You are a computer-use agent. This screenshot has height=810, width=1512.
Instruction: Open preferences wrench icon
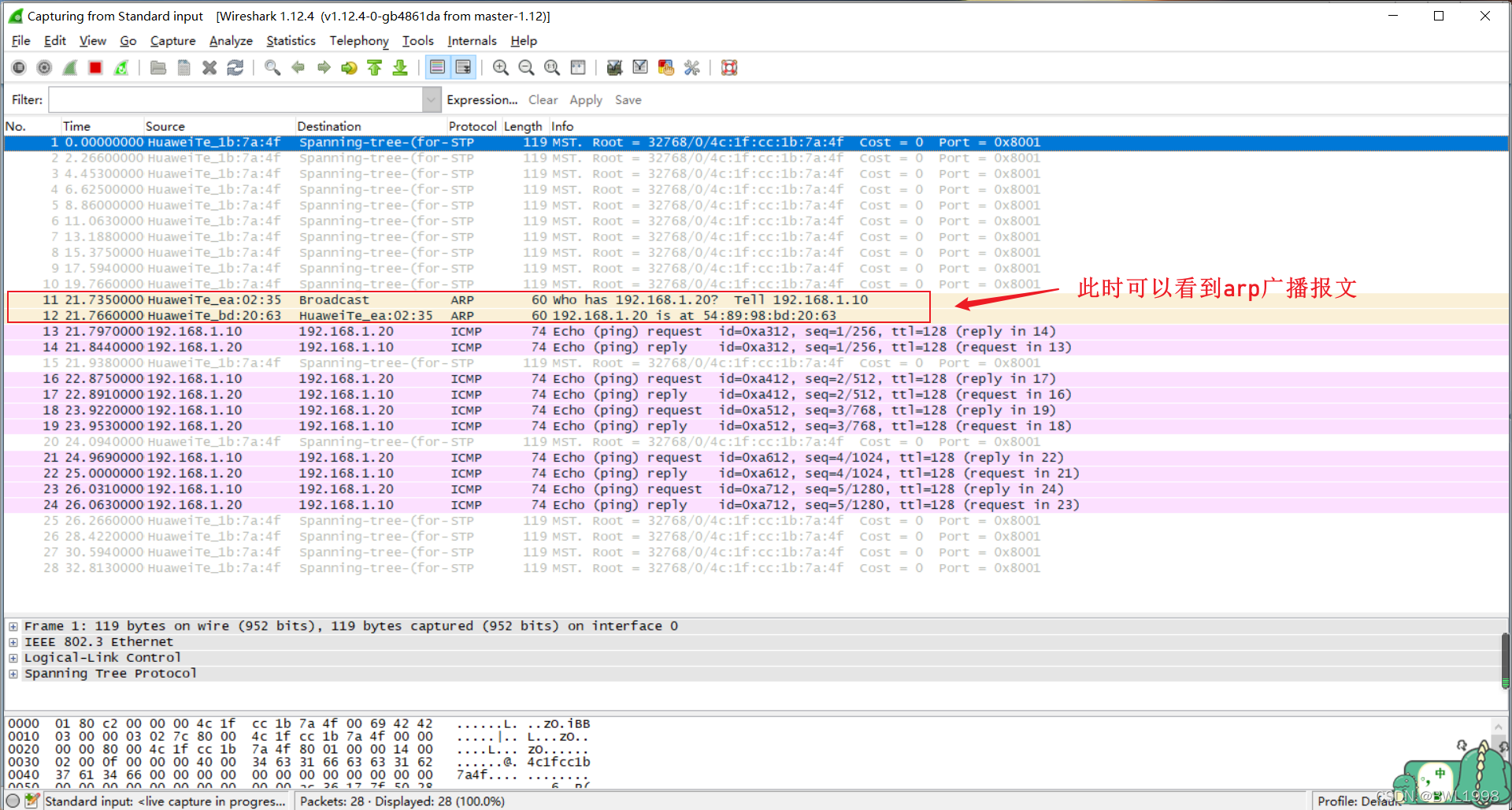coord(691,68)
